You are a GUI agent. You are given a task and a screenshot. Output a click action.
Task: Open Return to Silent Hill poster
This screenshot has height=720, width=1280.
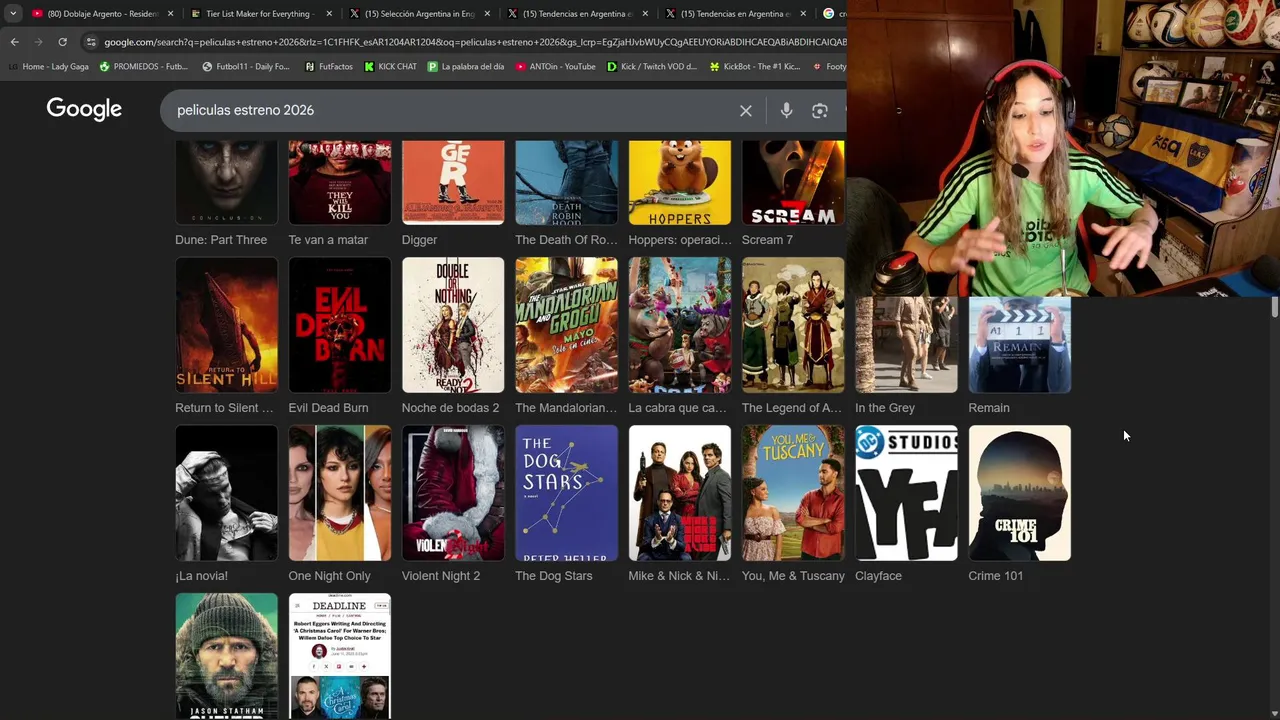pyautogui.click(x=226, y=325)
